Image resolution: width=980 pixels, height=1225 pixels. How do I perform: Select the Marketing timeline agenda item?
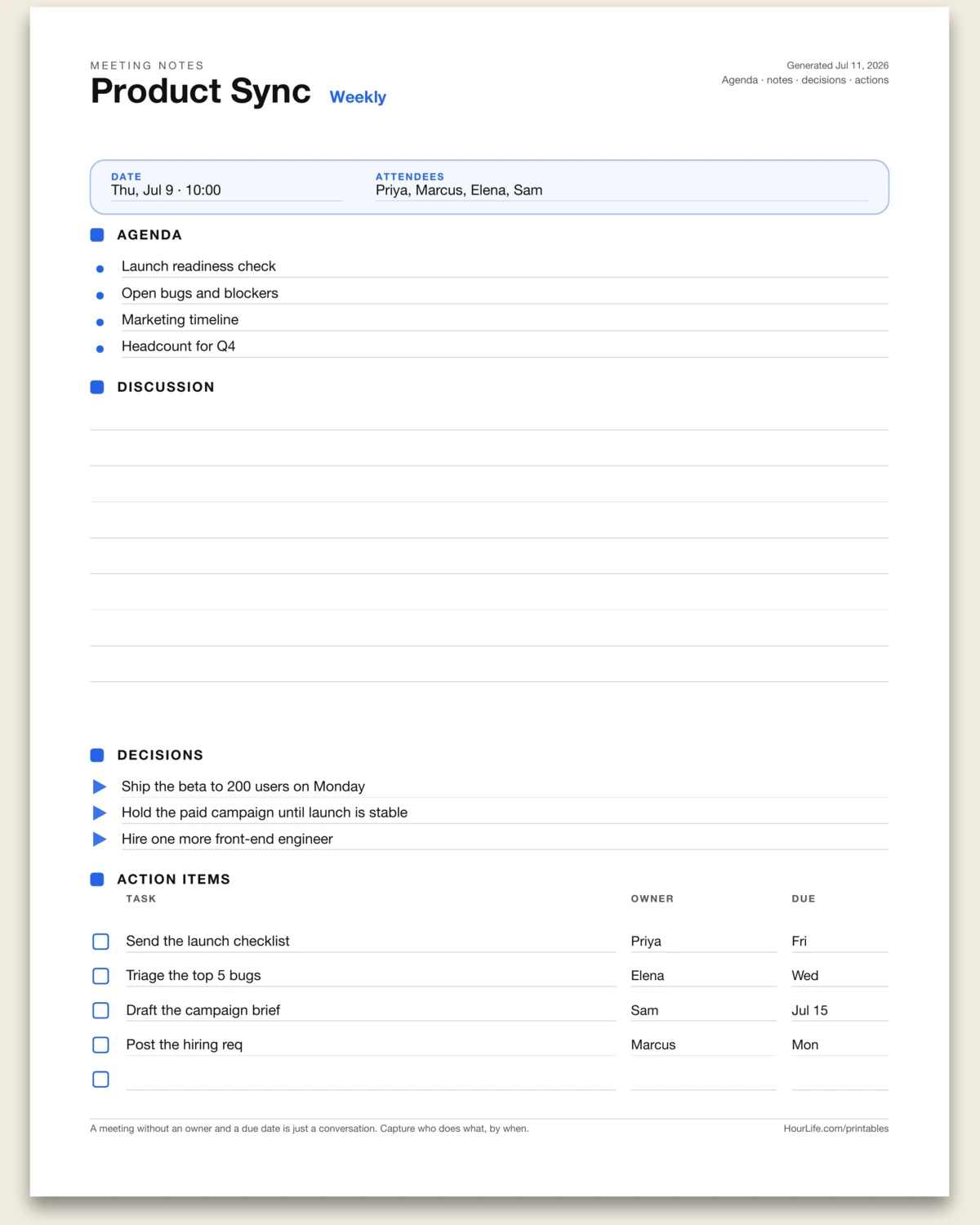tap(180, 320)
